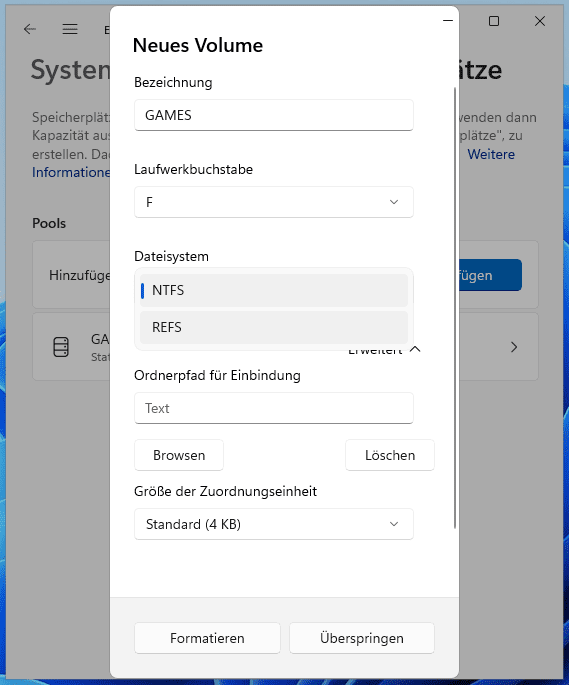Maximize the Settings window
The width and height of the screenshot is (569, 685).
[x=494, y=21]
